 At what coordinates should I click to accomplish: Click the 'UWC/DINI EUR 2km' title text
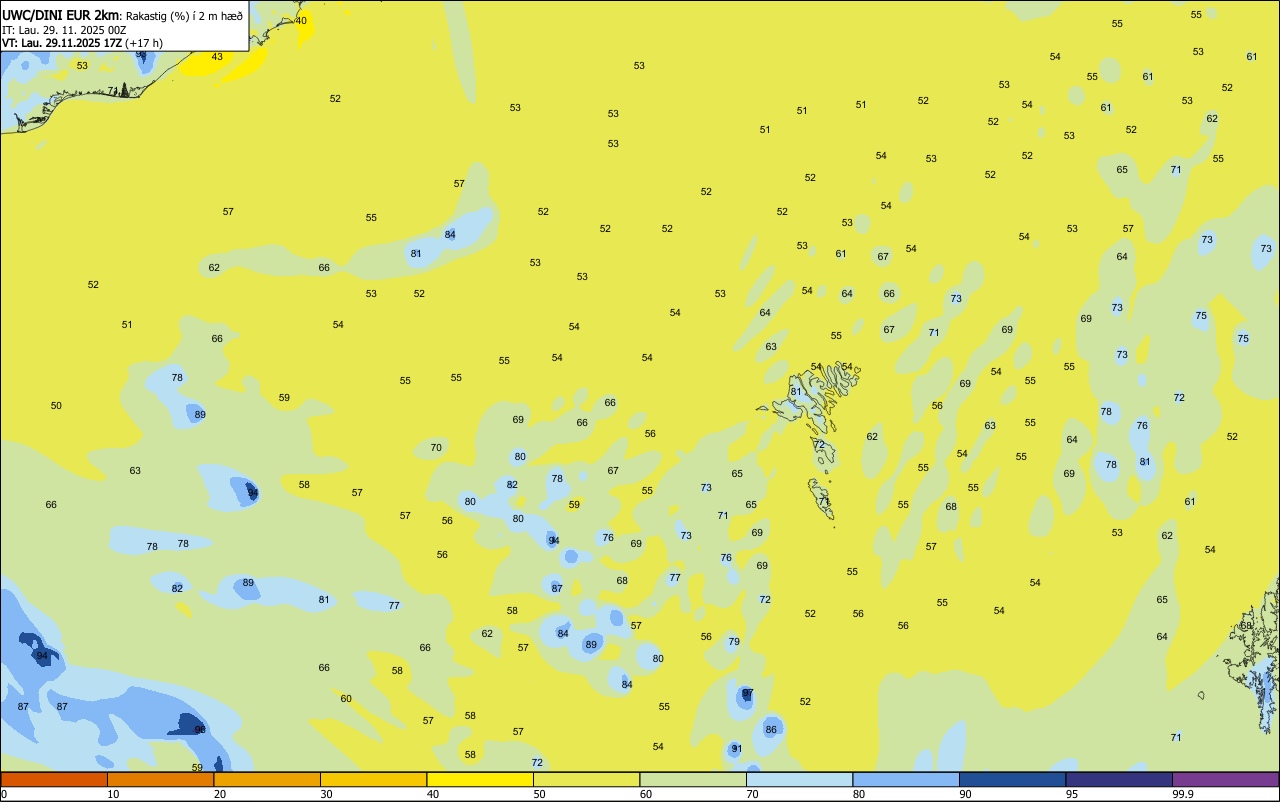[x=60, y=15]
